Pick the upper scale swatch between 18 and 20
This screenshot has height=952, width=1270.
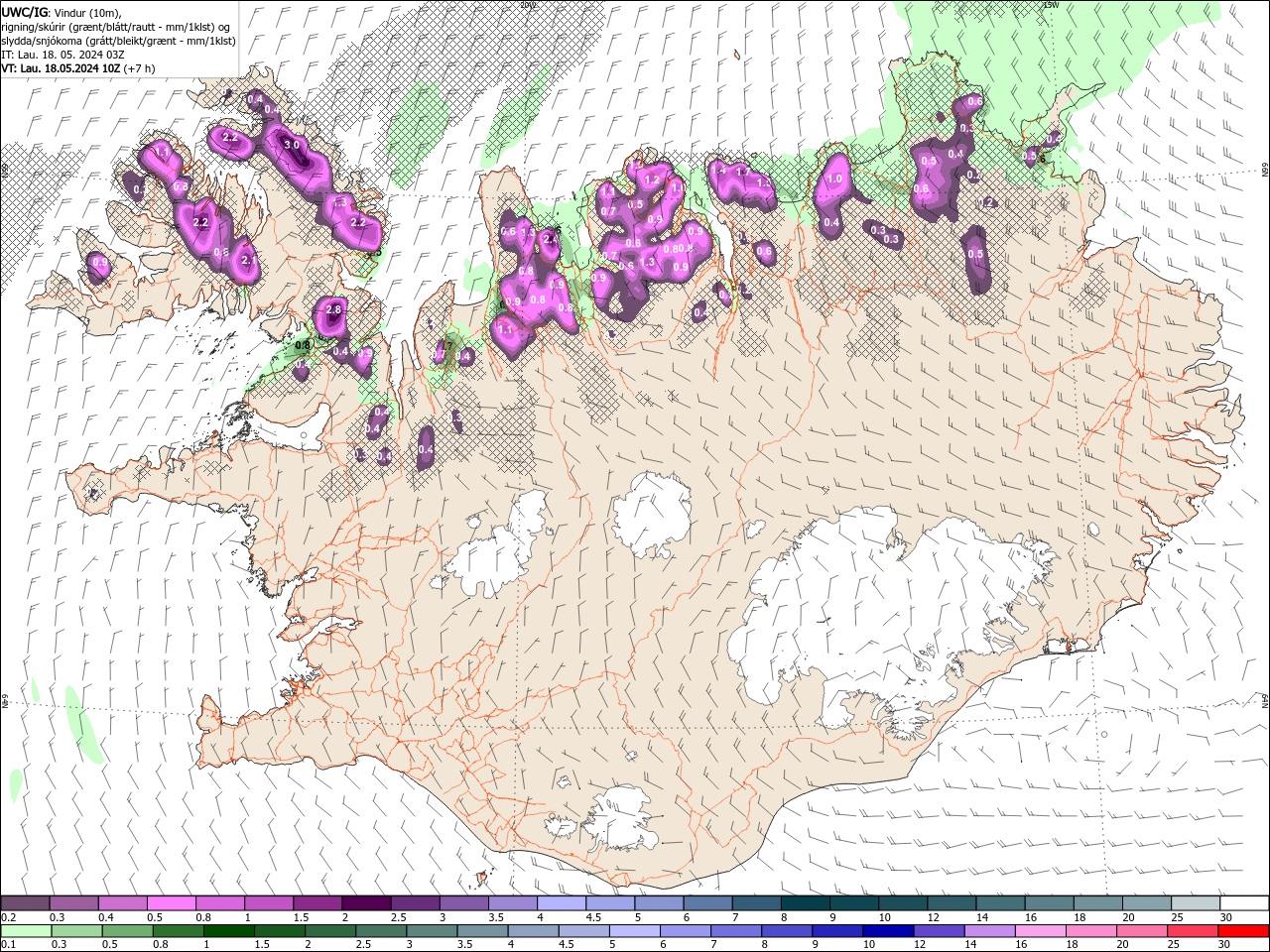[1097, 903]
